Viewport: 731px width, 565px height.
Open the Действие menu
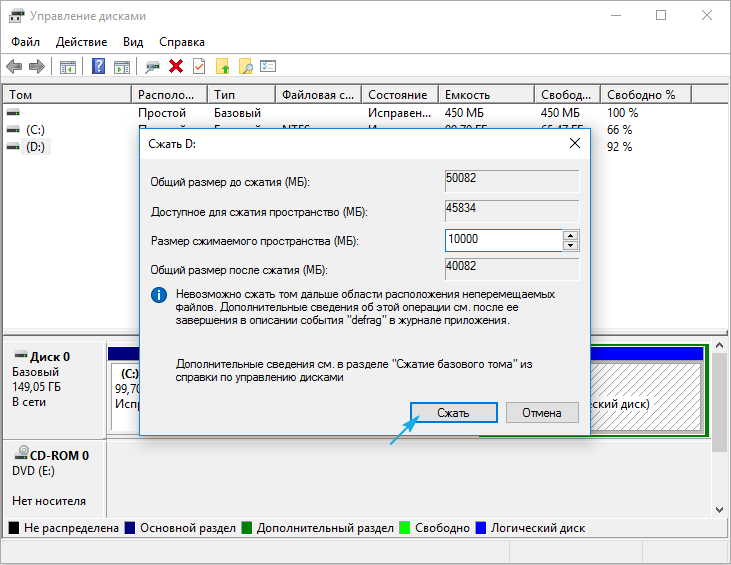[82, 42]
